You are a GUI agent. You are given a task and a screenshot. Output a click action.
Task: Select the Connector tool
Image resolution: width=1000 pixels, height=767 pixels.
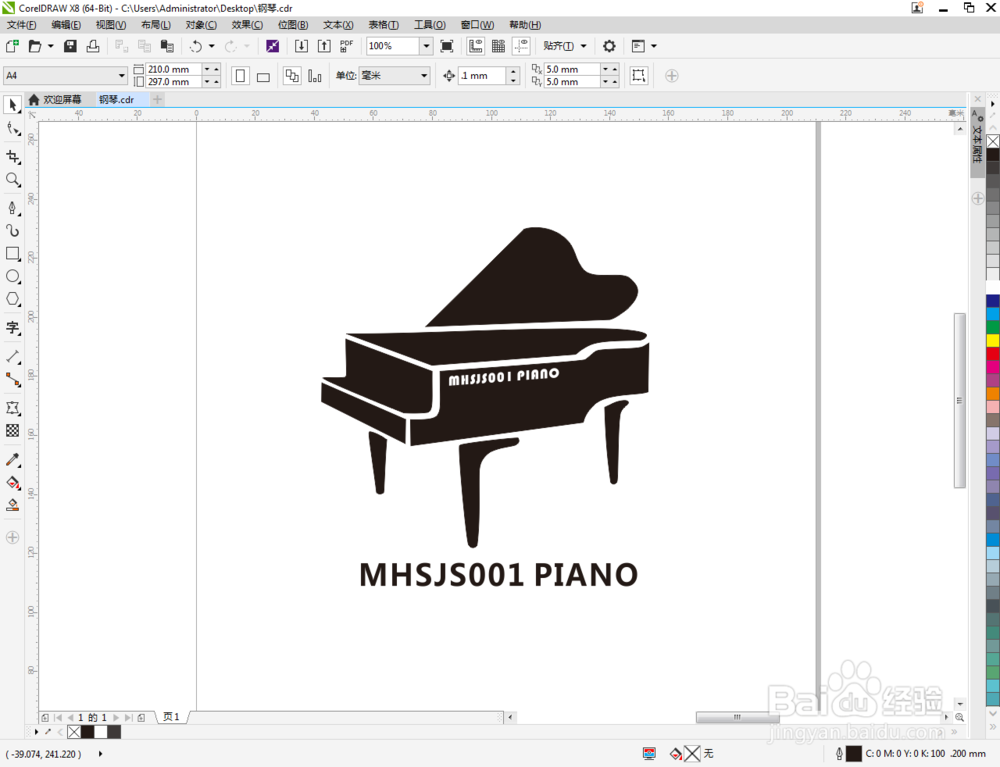pyautogui.click(x=12, y=380)
